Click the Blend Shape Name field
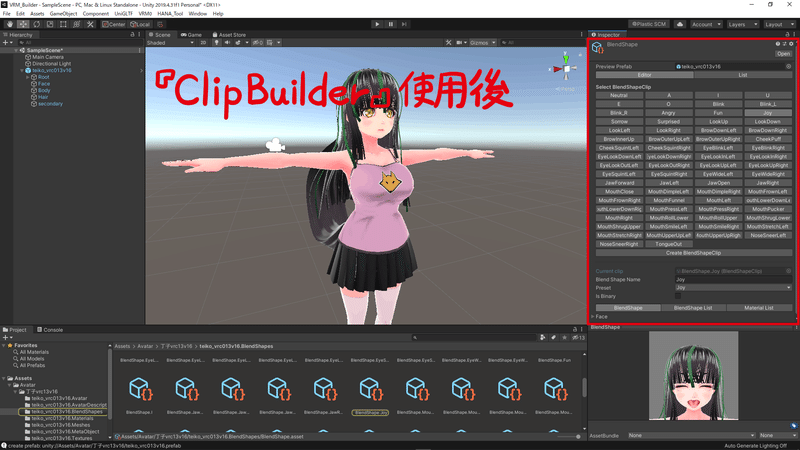This screenshot has height=450, width=800. pyautogui.click(x=734, y=280)
